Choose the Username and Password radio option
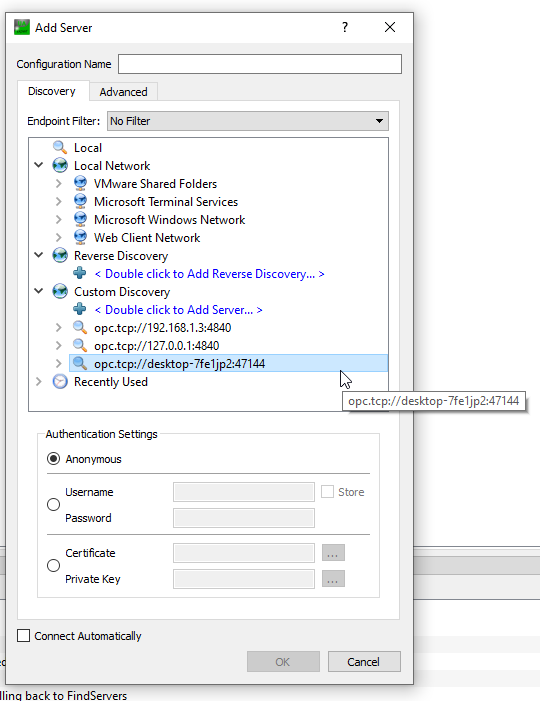Viewport: 540px width, 701px height. (53, 505)
